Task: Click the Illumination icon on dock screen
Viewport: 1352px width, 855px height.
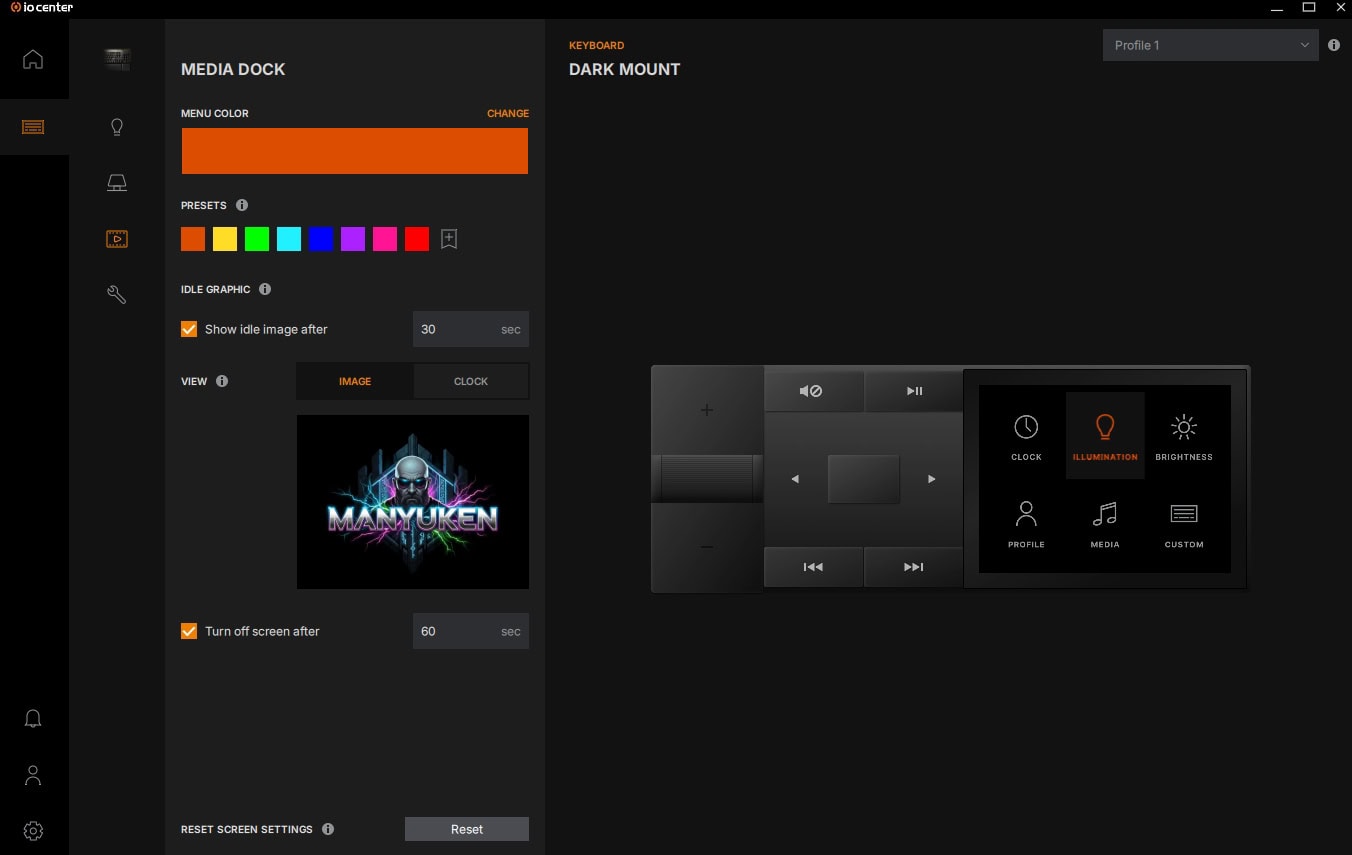Action: point(1104,436)
